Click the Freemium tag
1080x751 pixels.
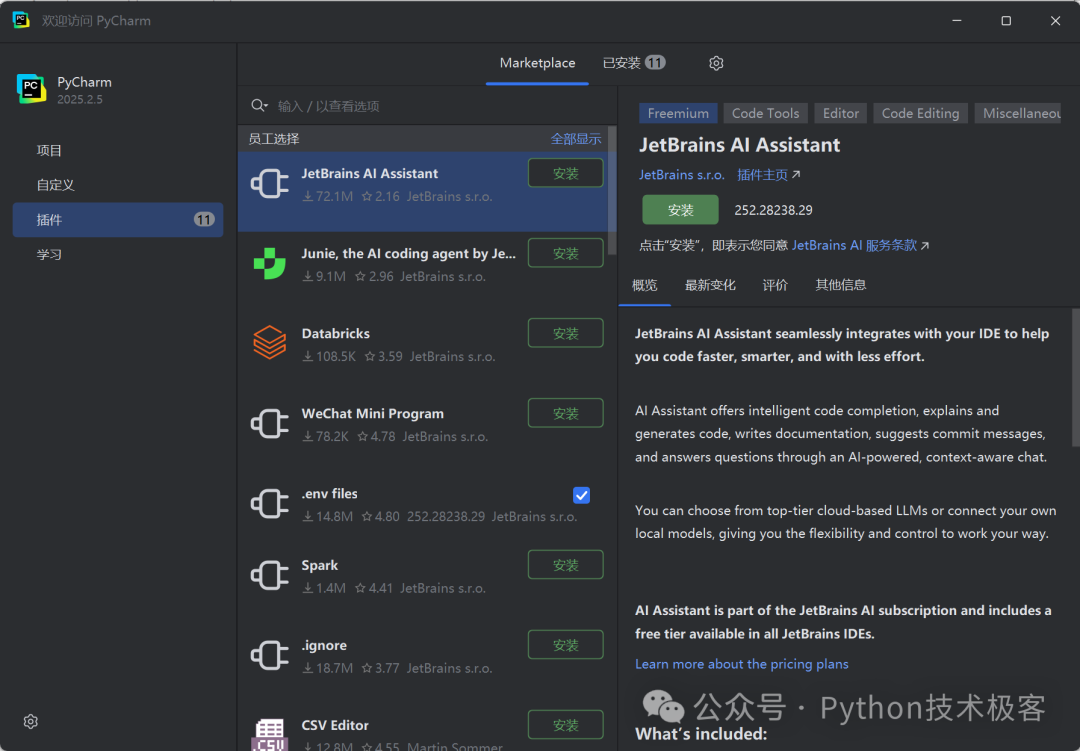(678, 113)
